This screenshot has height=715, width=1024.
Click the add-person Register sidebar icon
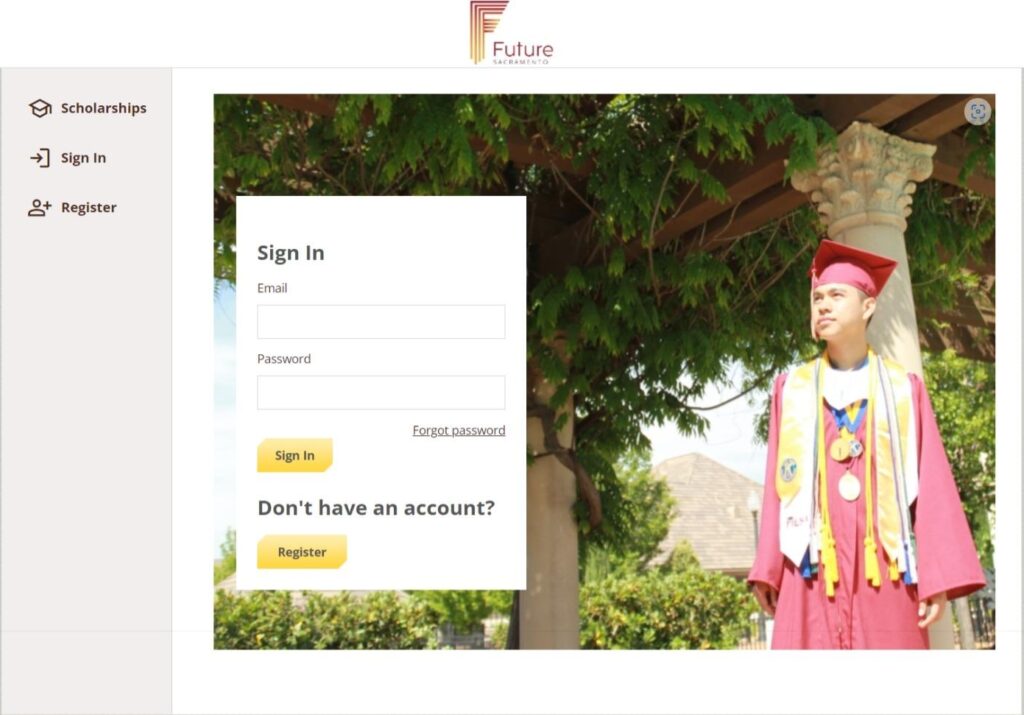(x=40, y=208)
